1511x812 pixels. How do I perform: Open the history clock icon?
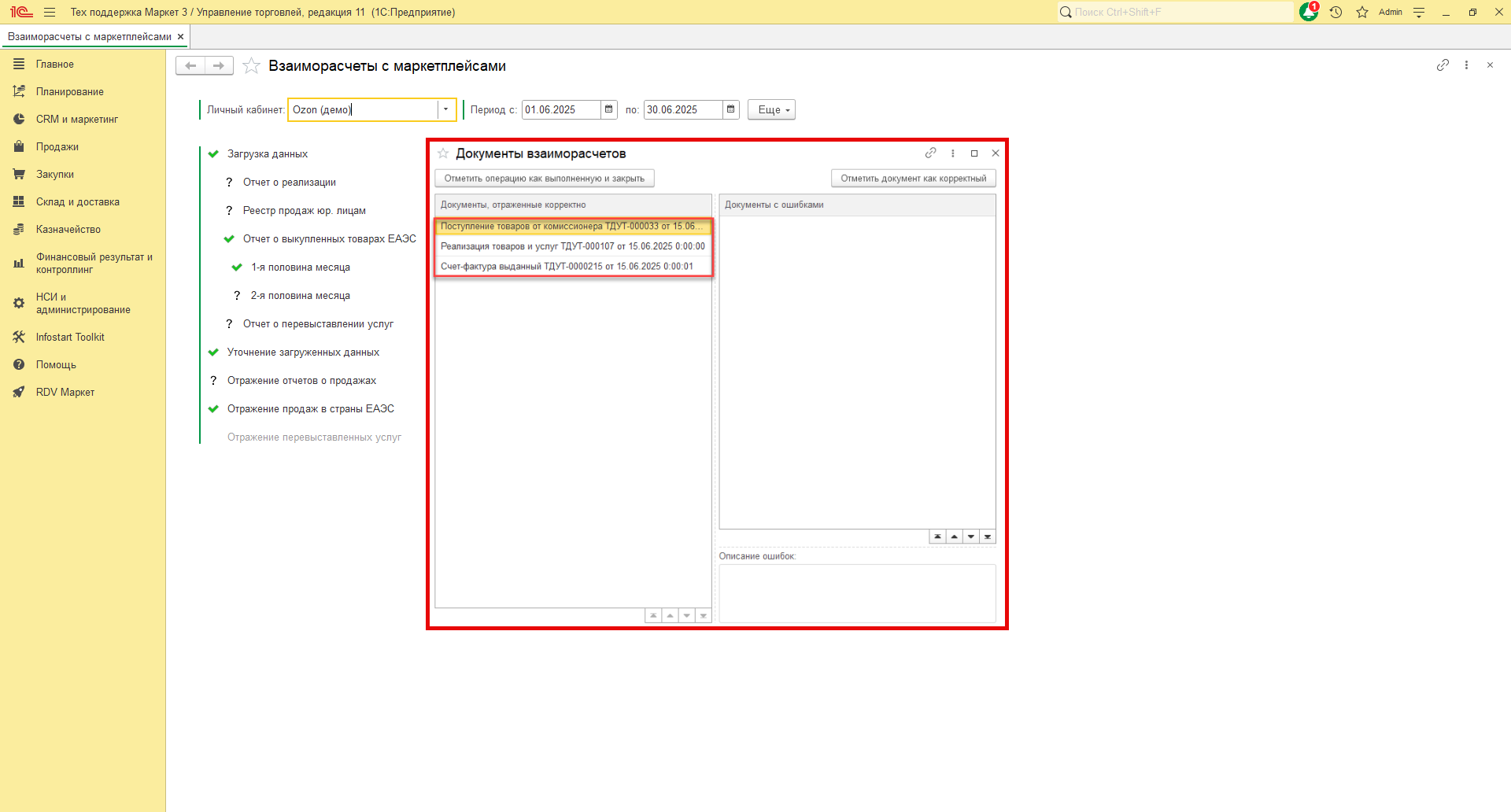coord(1336,12)
